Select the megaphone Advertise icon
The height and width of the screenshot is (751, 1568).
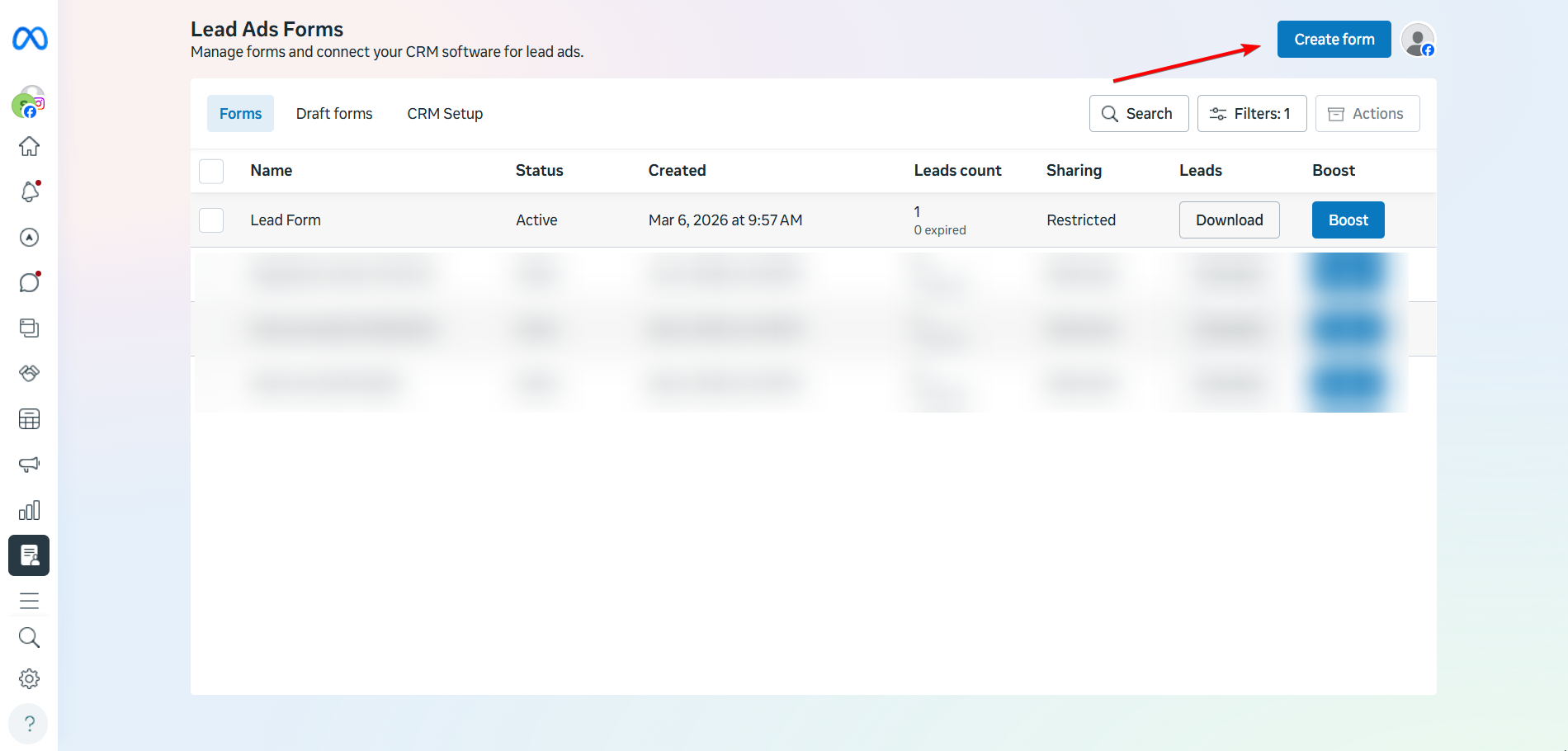point(29,464)
